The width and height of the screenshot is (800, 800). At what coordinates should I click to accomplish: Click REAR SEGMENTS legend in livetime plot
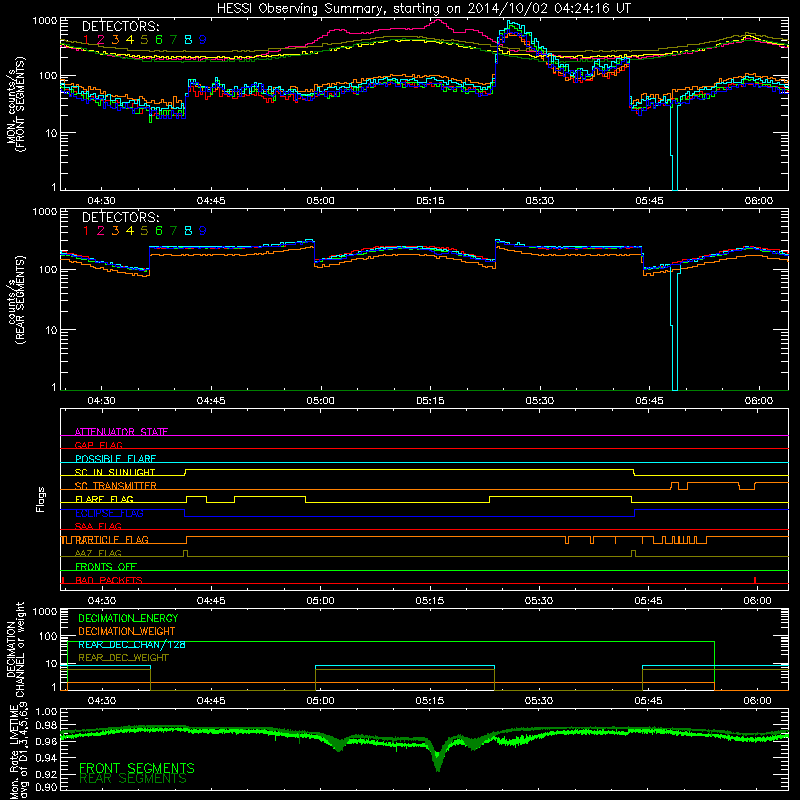point(133,779)
